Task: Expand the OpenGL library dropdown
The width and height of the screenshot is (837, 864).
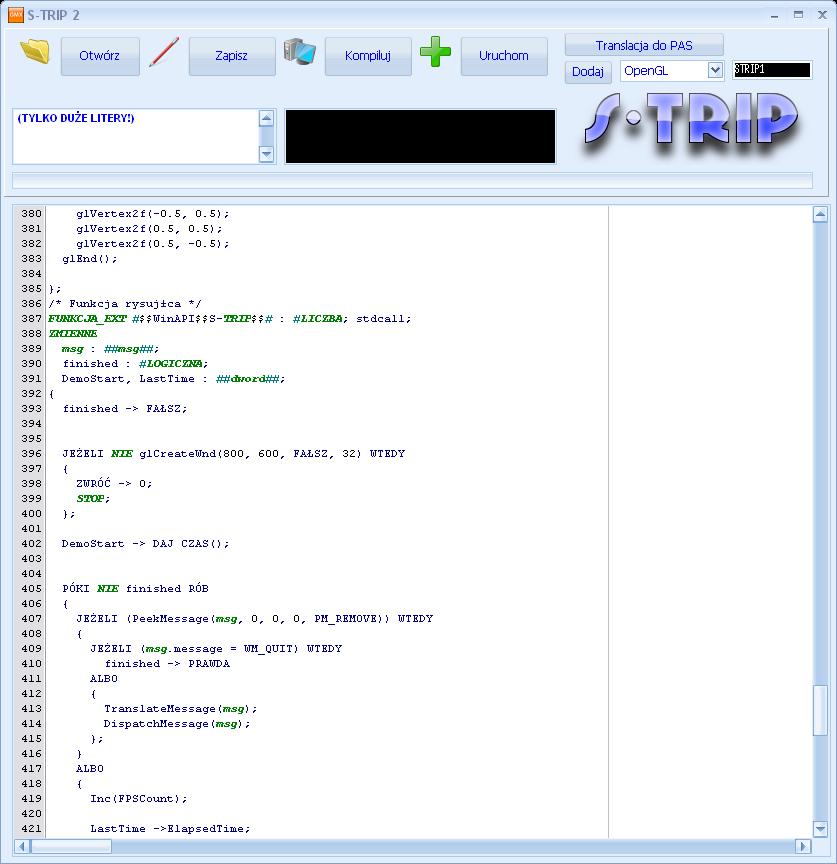Action: pyautogui.click(x=714, y=70)
